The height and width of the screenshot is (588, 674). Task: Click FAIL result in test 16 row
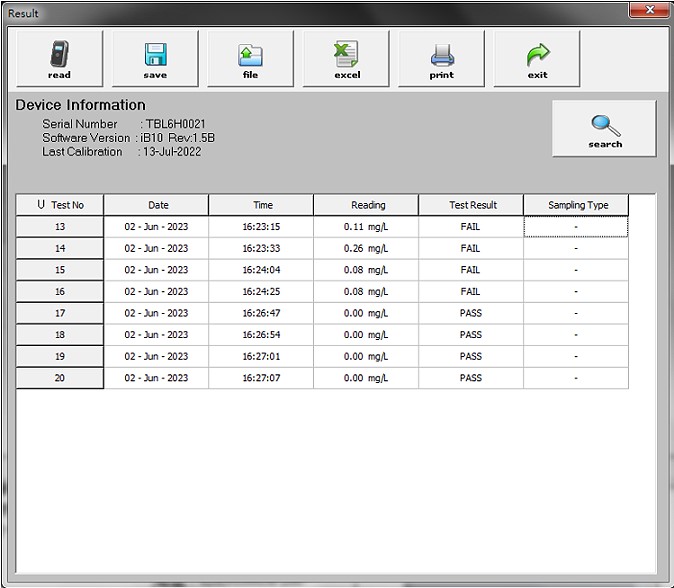[x=471, y=291]
